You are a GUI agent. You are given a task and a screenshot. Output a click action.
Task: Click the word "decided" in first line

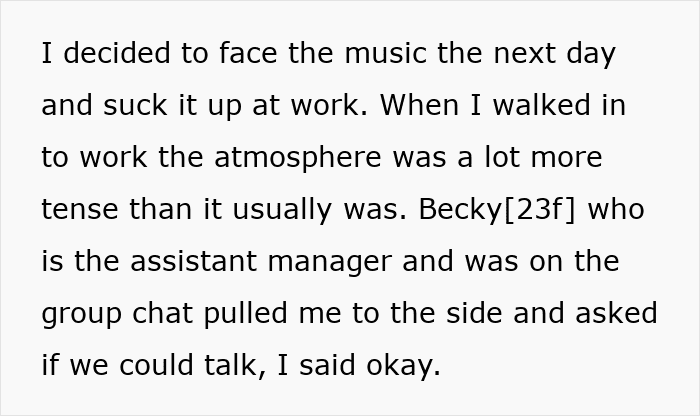[117, 53]
